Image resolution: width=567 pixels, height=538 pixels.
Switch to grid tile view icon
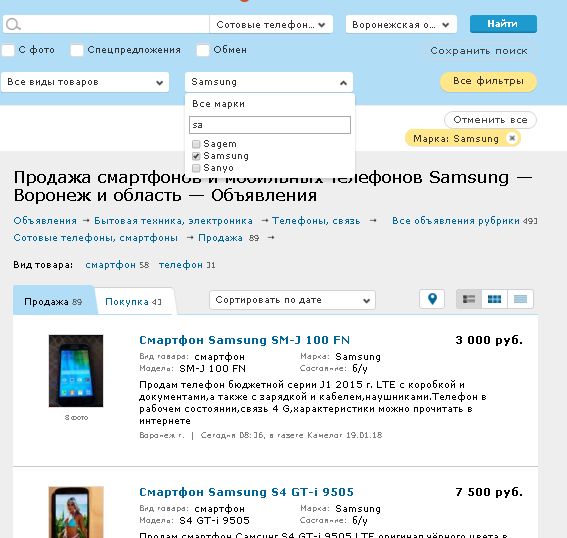point(494,299)
